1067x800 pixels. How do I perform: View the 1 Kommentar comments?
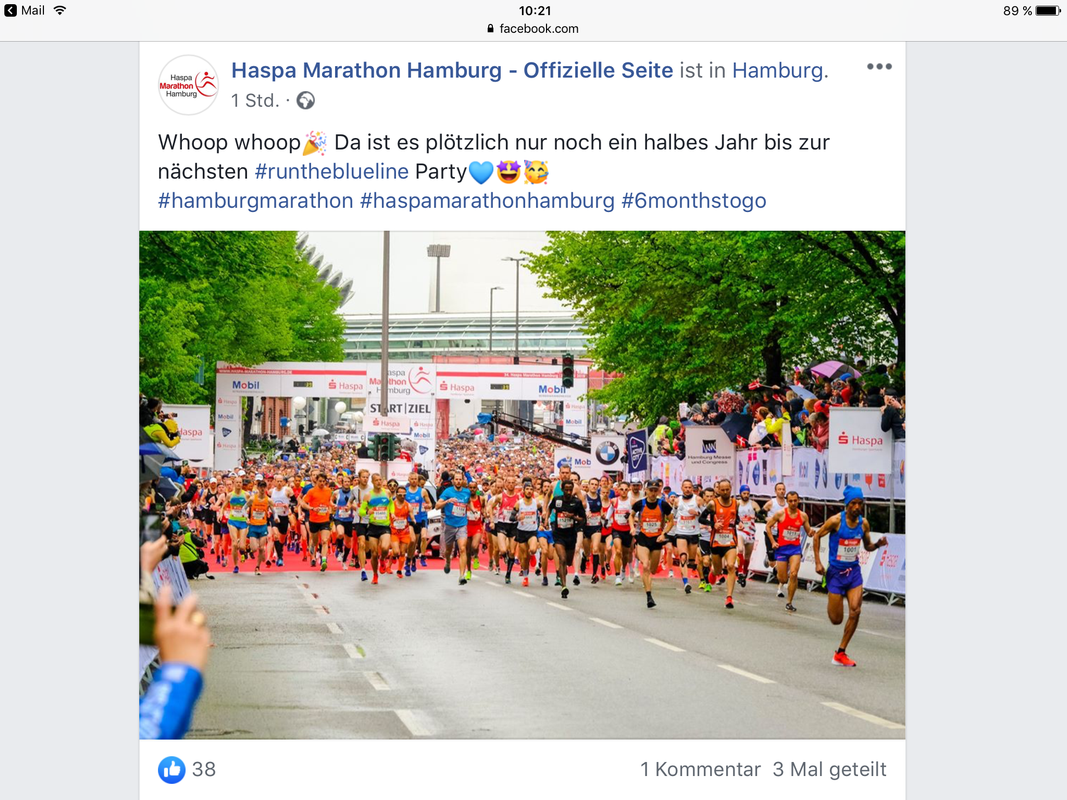(700, 769)
